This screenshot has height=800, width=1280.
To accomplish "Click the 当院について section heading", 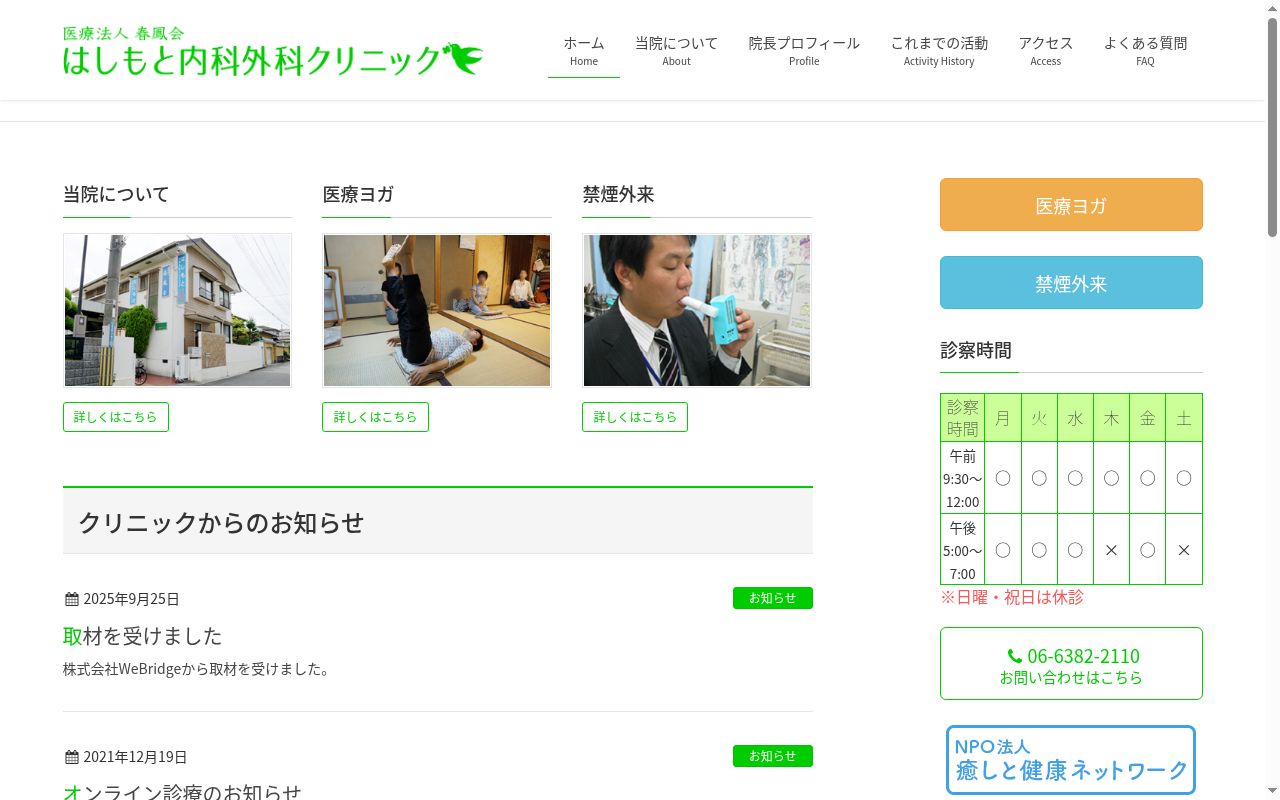I will (x=116, y=194).
